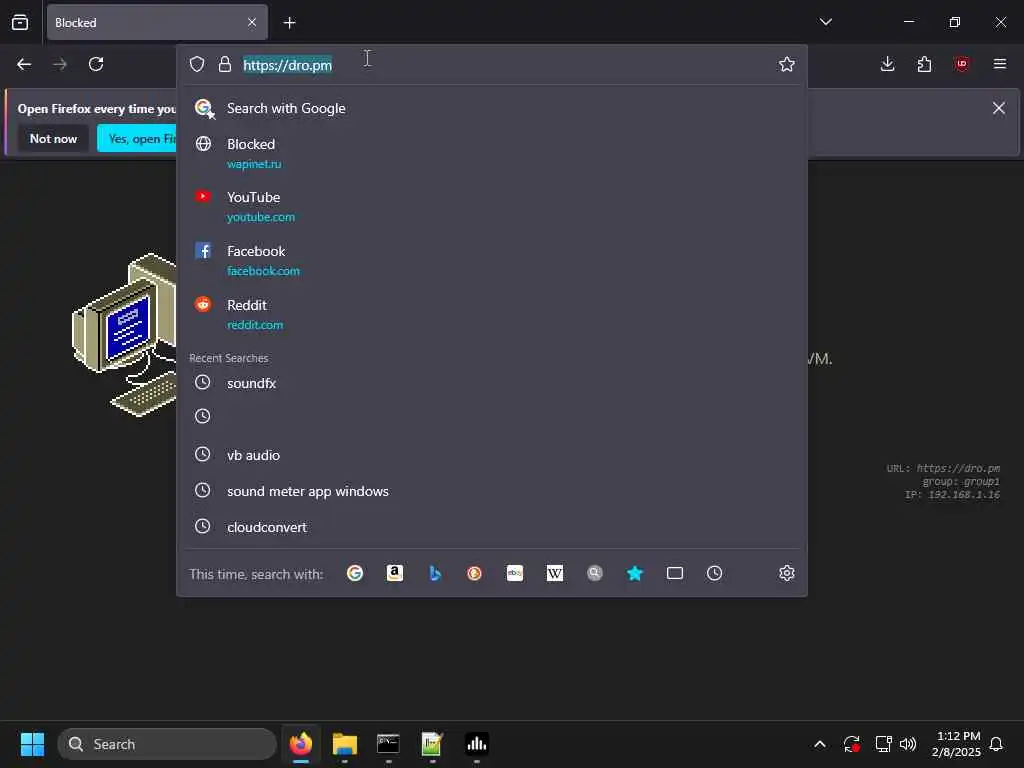1024x768 pixels.
Task: Open the terminal icon in taskbar
Action: (x=389, y=744)
